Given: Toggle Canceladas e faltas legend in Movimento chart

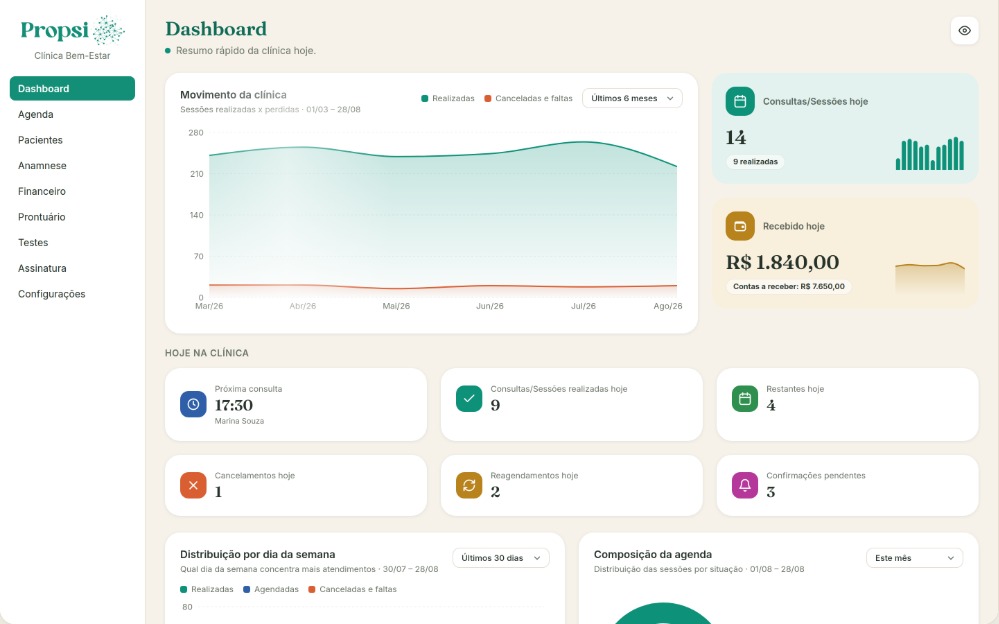Looking at the screenshot, I should click(528, 98).
